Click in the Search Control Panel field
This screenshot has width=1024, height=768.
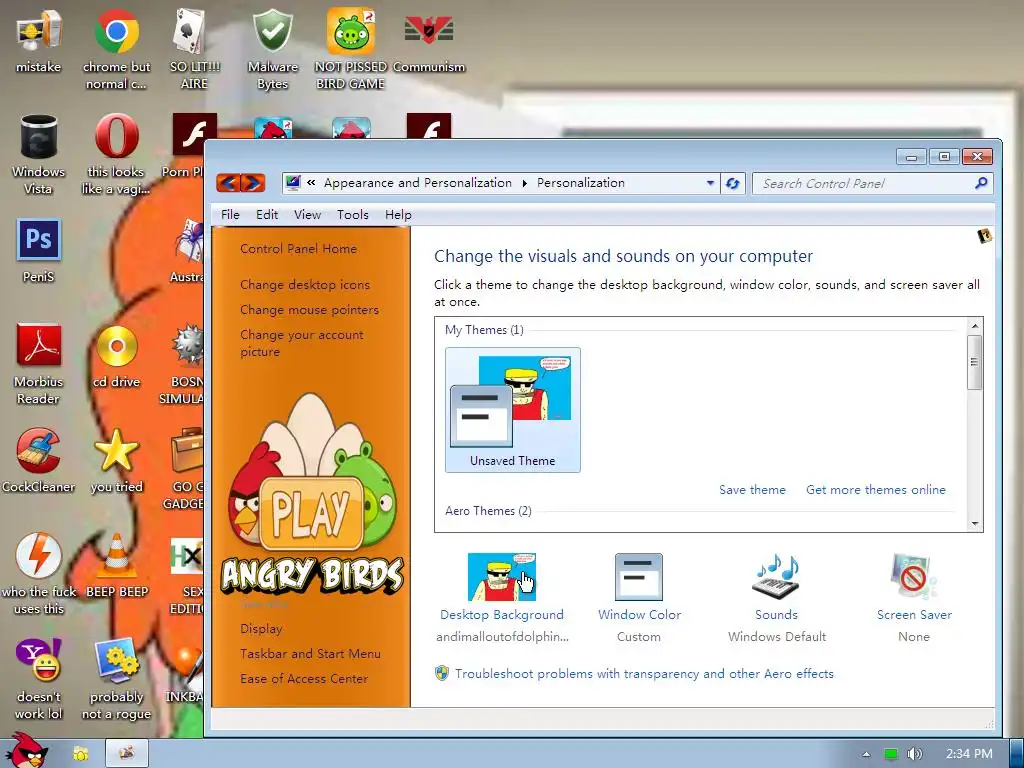tap(865, 184)
